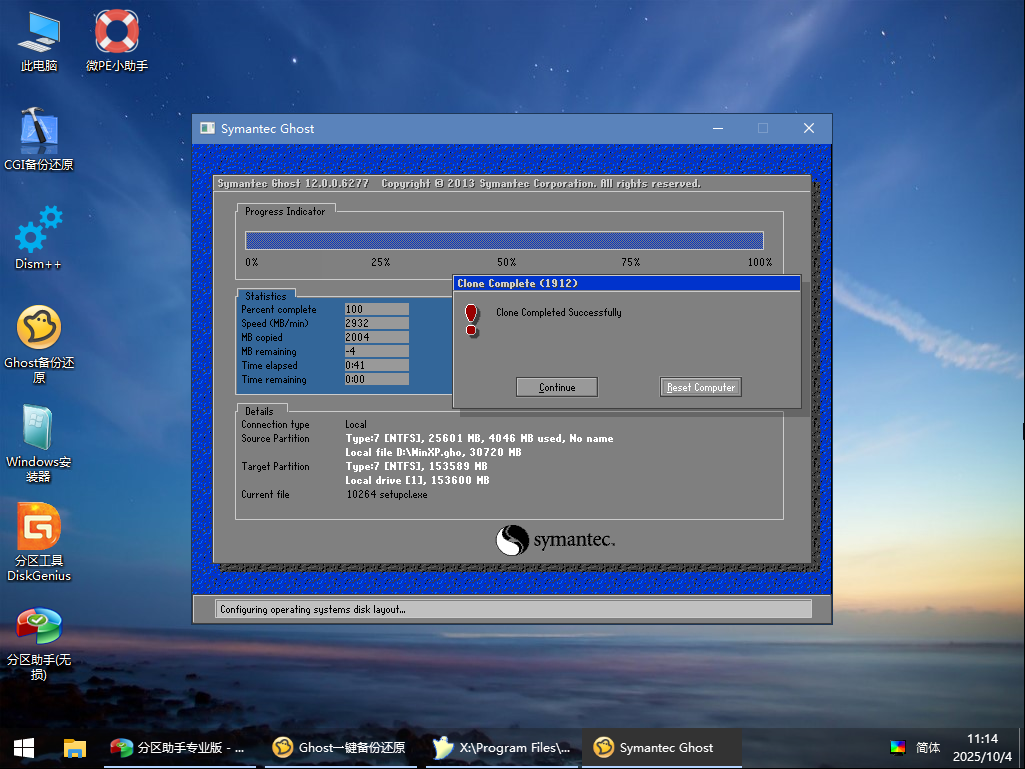Click the Source Partition Type:7 NTFS line
The image size is (1025, 769).
(x=479, y=438)
